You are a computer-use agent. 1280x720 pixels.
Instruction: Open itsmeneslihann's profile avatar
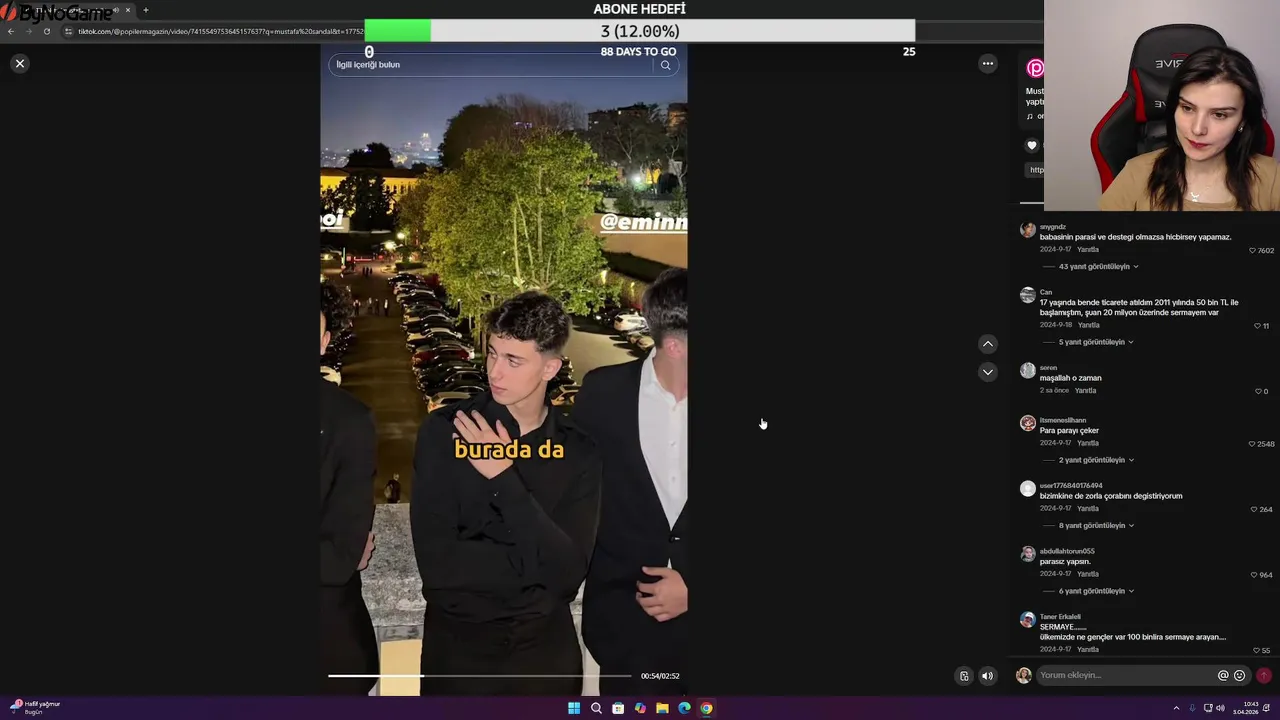tap(1027, 423)
